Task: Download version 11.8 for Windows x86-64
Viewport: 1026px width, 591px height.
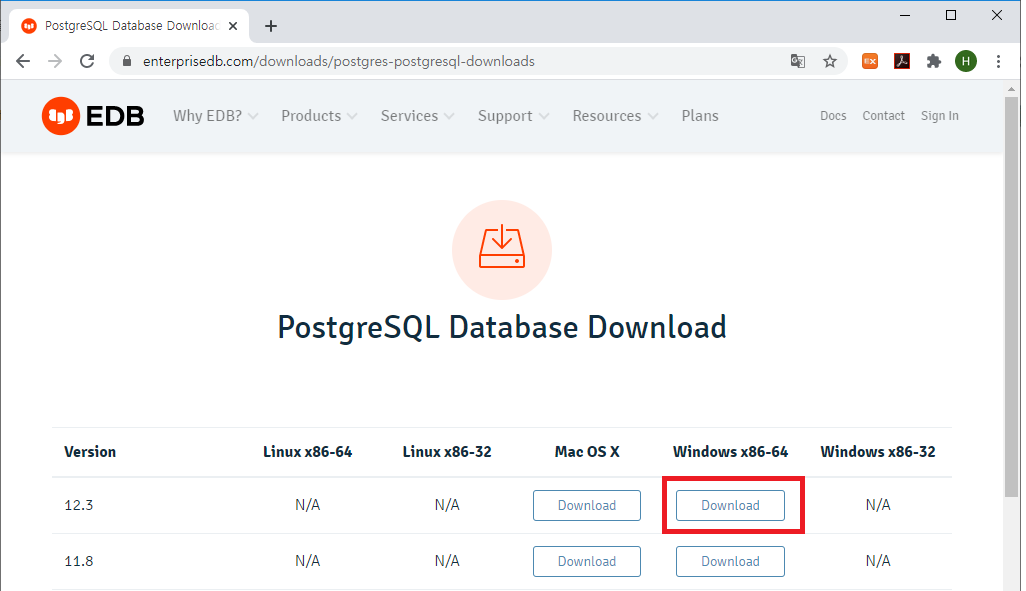Action: click(x=730, y=562)
